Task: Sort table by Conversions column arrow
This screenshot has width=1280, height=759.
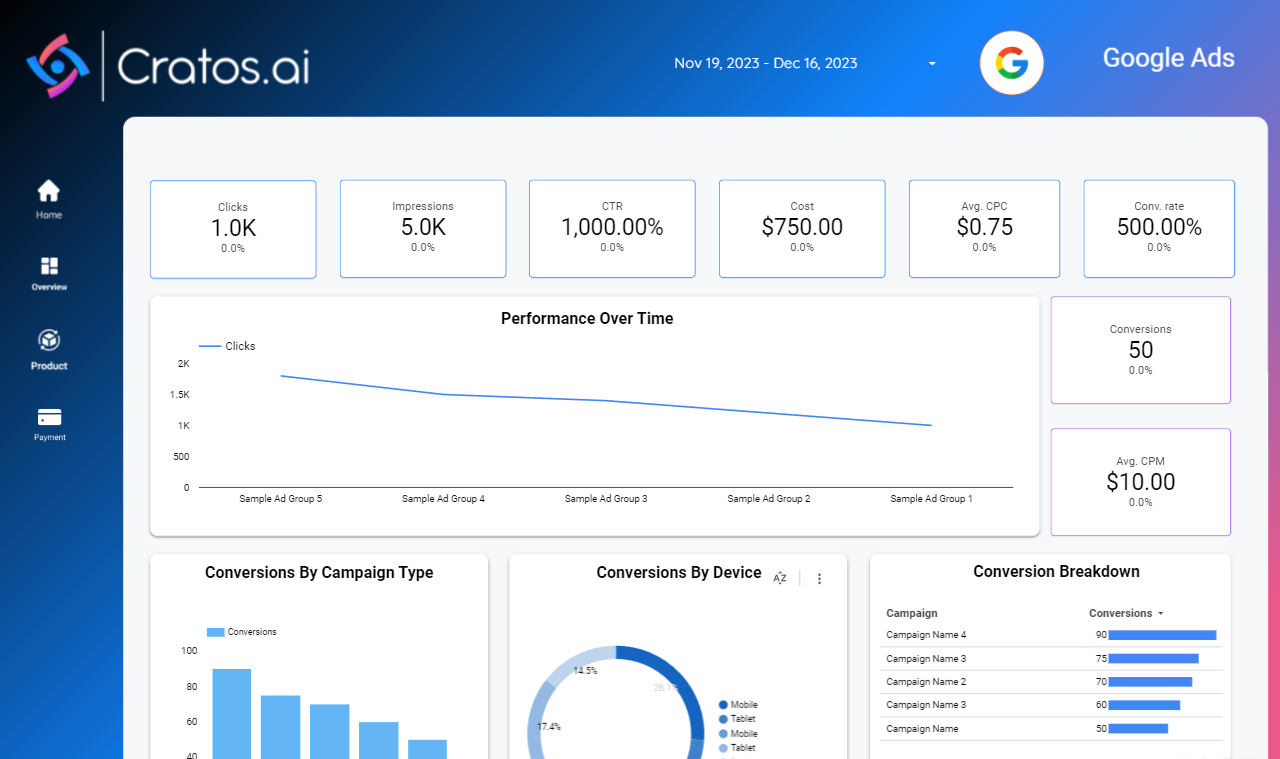Action: click(x=1161, y=613)
